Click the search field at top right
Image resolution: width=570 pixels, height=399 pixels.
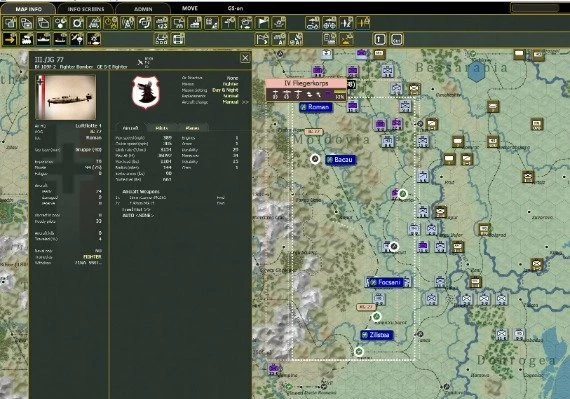tap(535, 8)
